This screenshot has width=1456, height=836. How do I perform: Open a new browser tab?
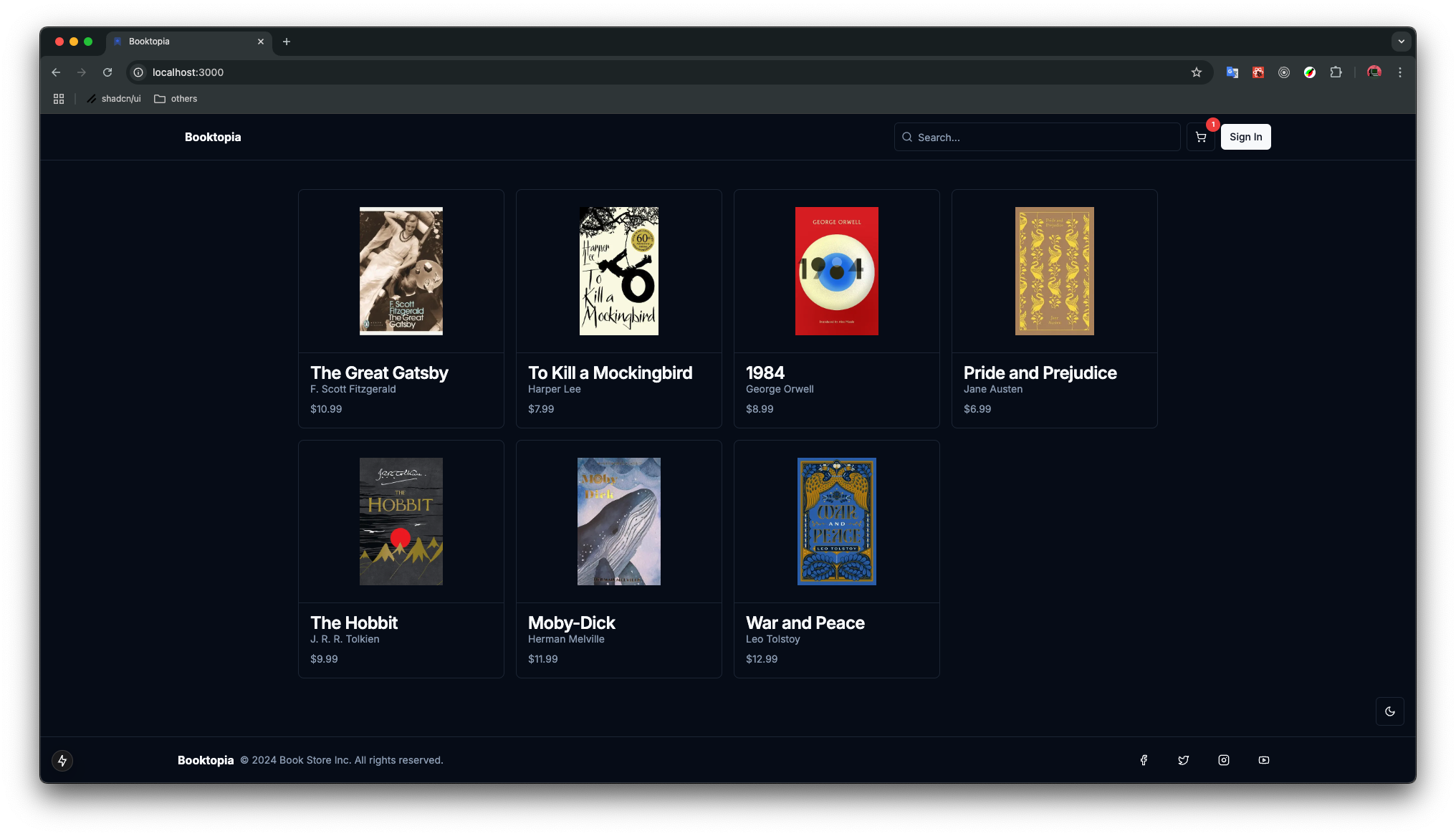tap(287, 42)
